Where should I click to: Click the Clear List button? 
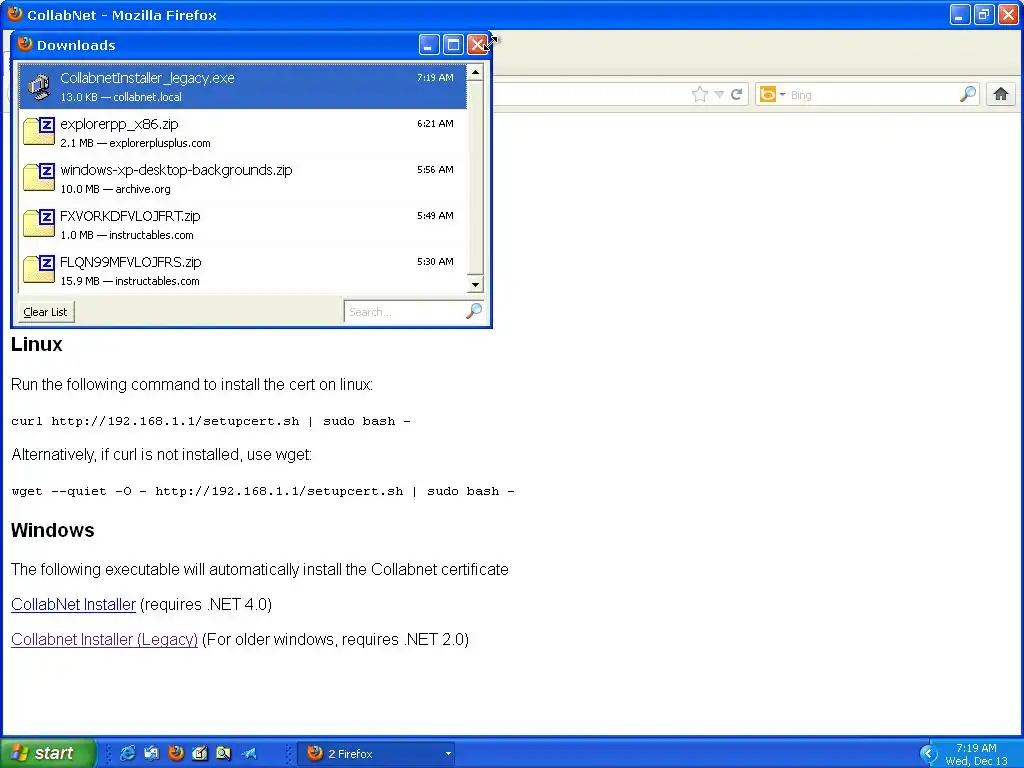[46, 312]
